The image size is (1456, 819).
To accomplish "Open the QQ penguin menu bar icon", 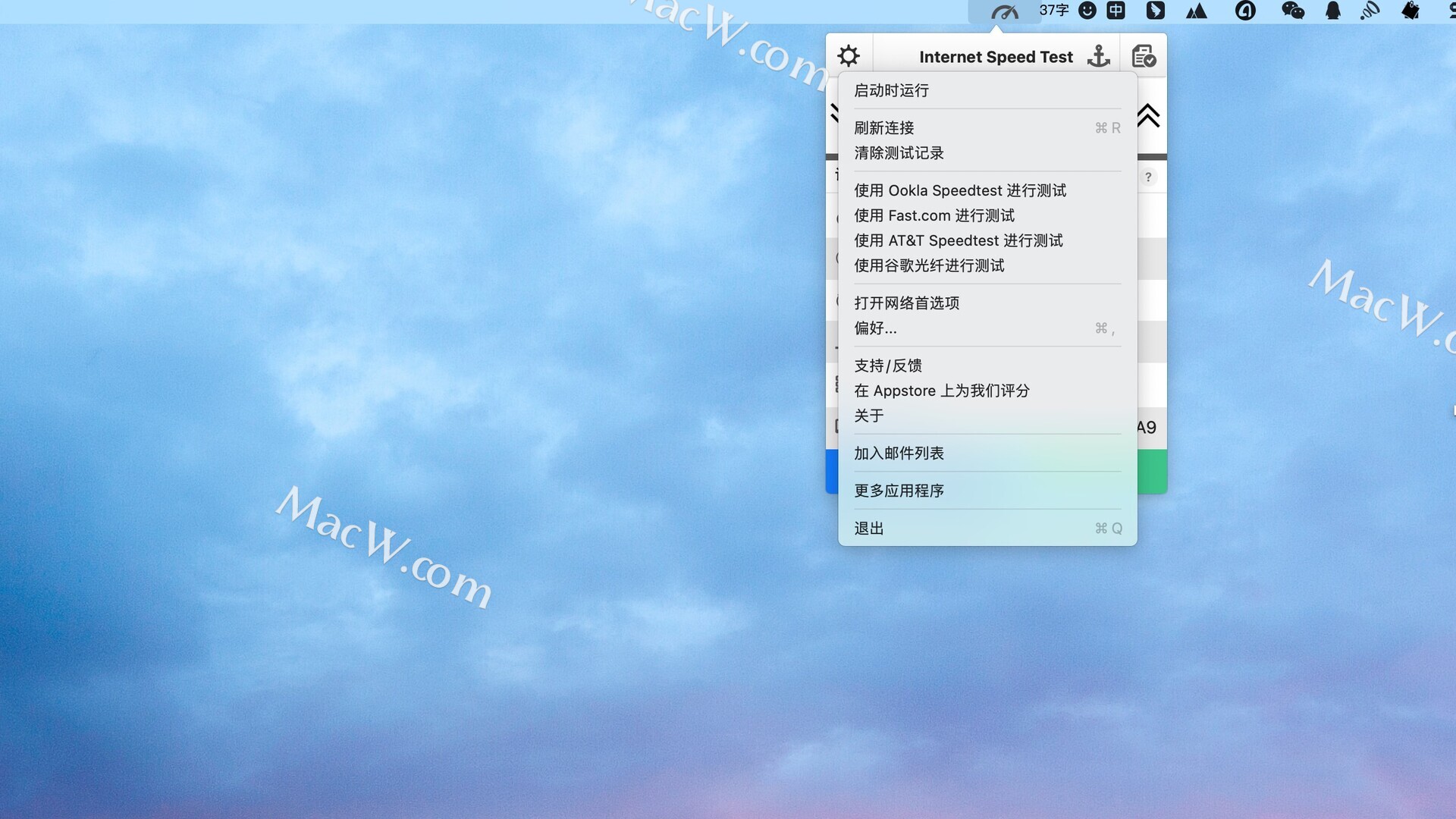I will 1333,11.
